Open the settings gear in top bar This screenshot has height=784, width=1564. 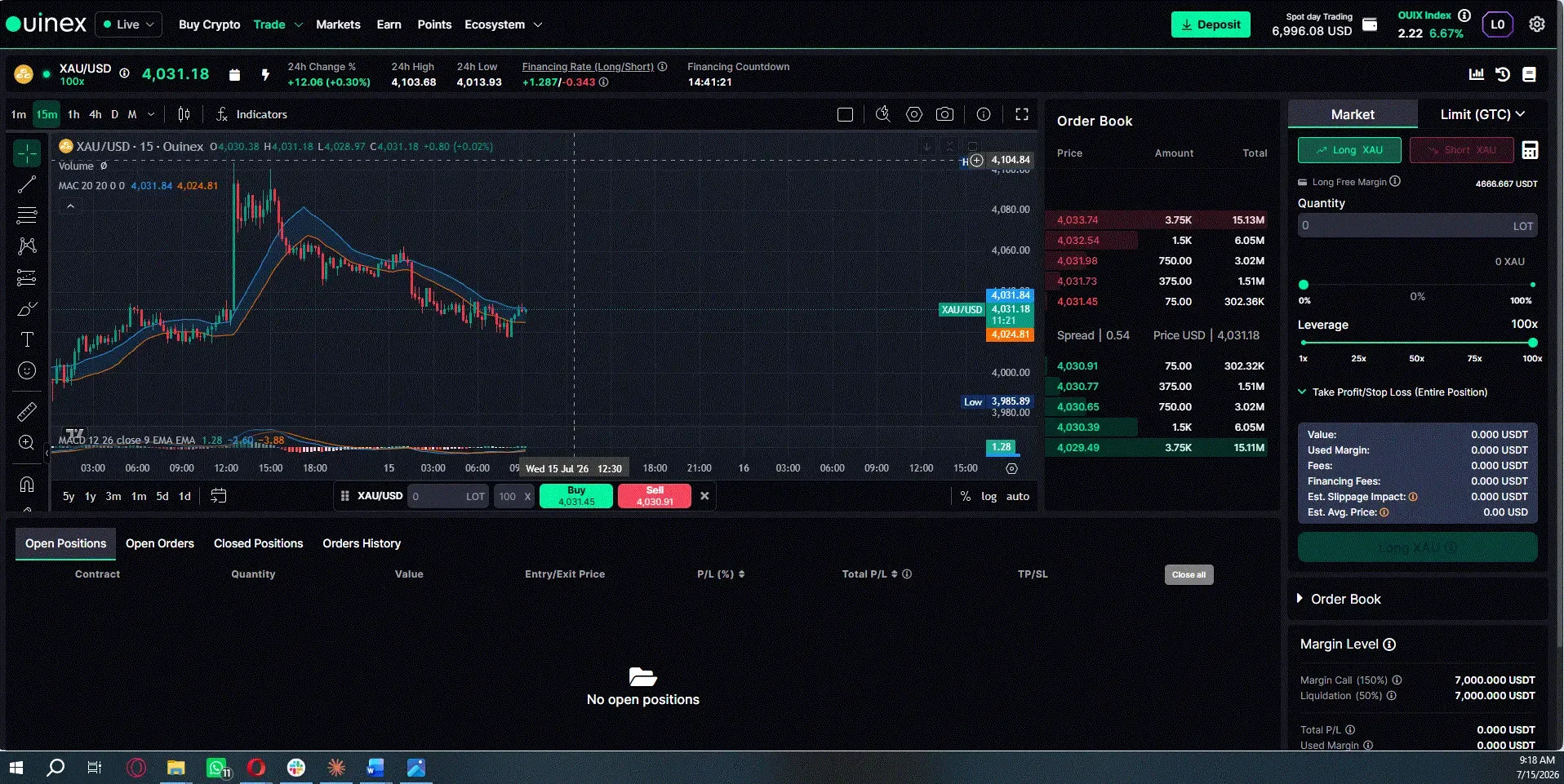tap(1537, 24)
